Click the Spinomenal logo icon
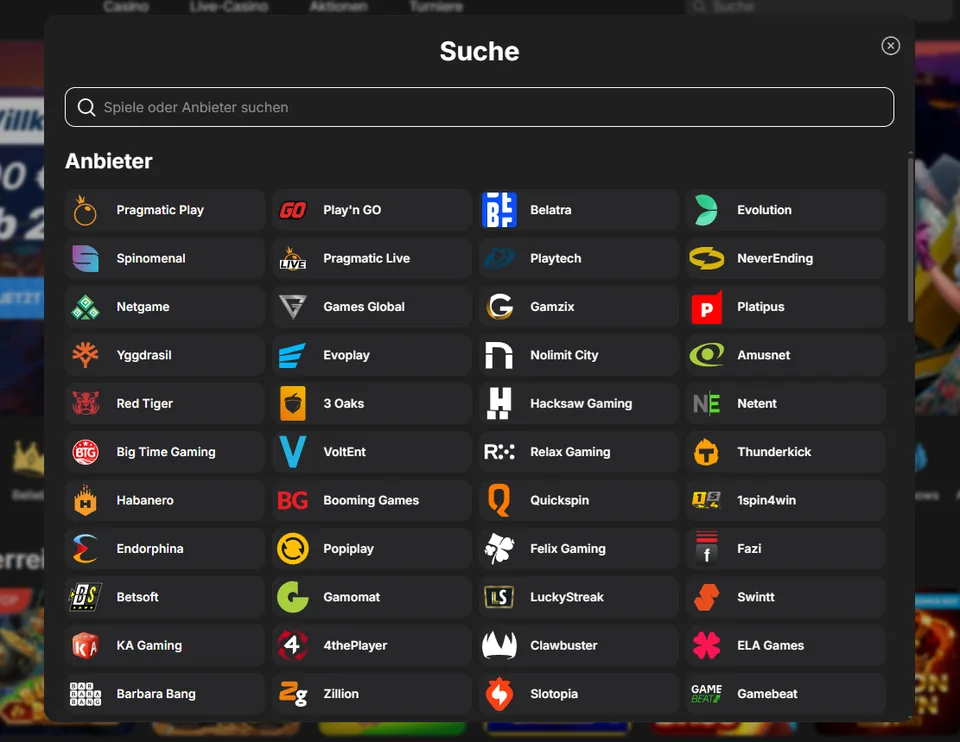 click(x=85, y=258)
